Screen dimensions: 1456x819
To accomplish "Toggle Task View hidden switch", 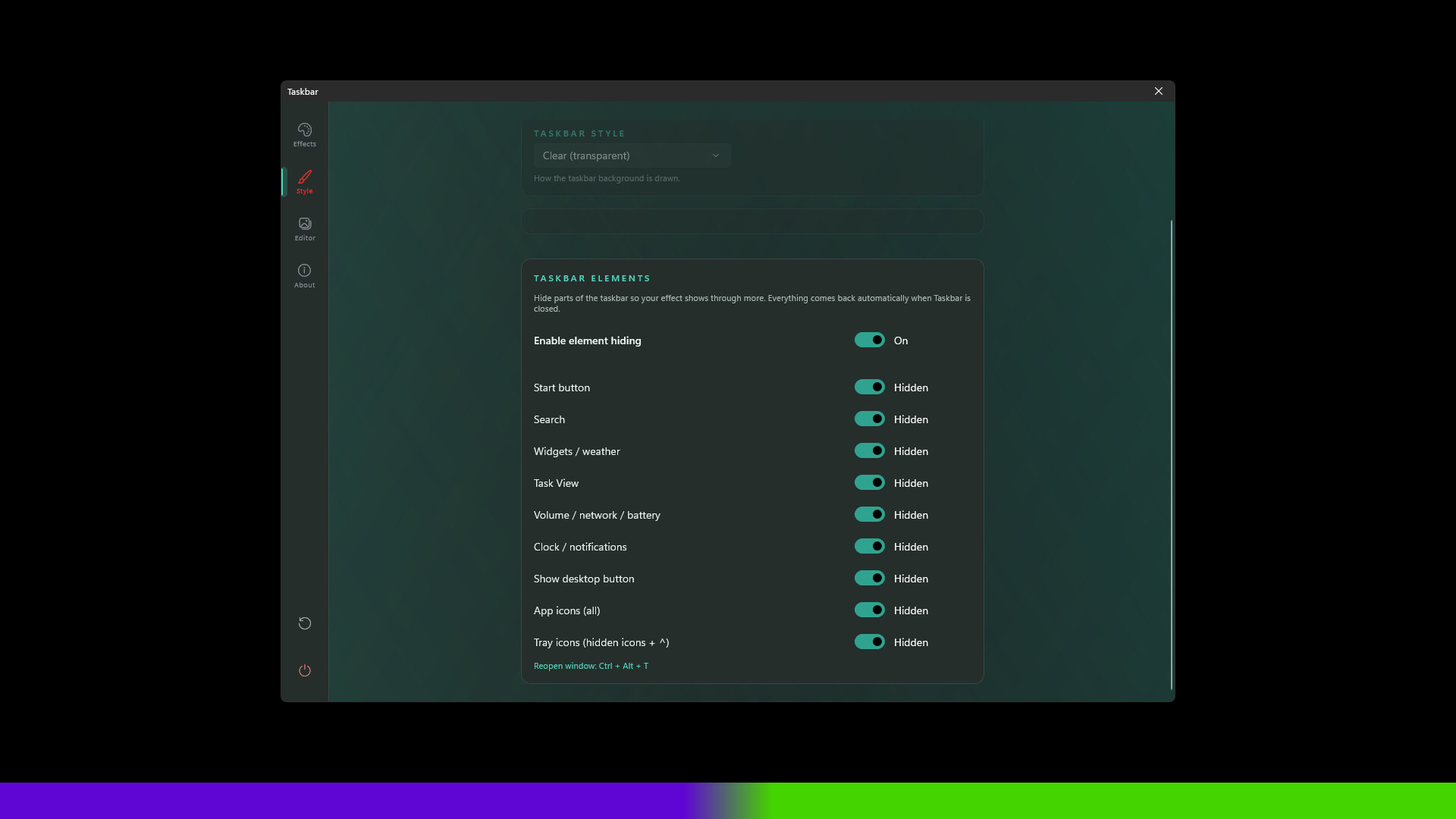I will pyautogui.click(x=869, y=482).
